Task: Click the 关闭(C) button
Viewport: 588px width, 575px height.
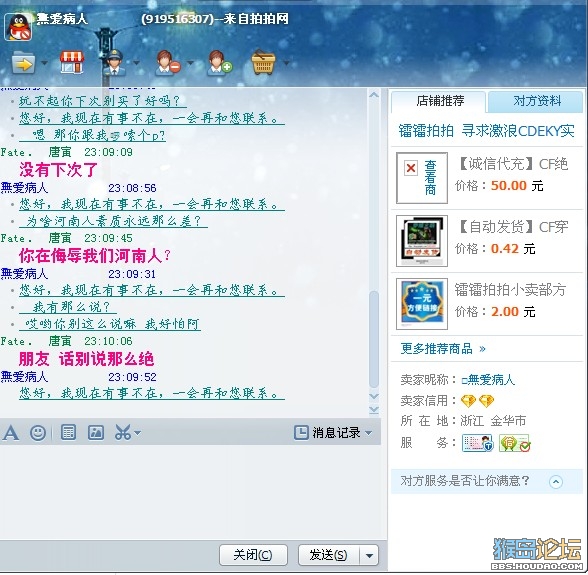Action: (x=253, y=555)
